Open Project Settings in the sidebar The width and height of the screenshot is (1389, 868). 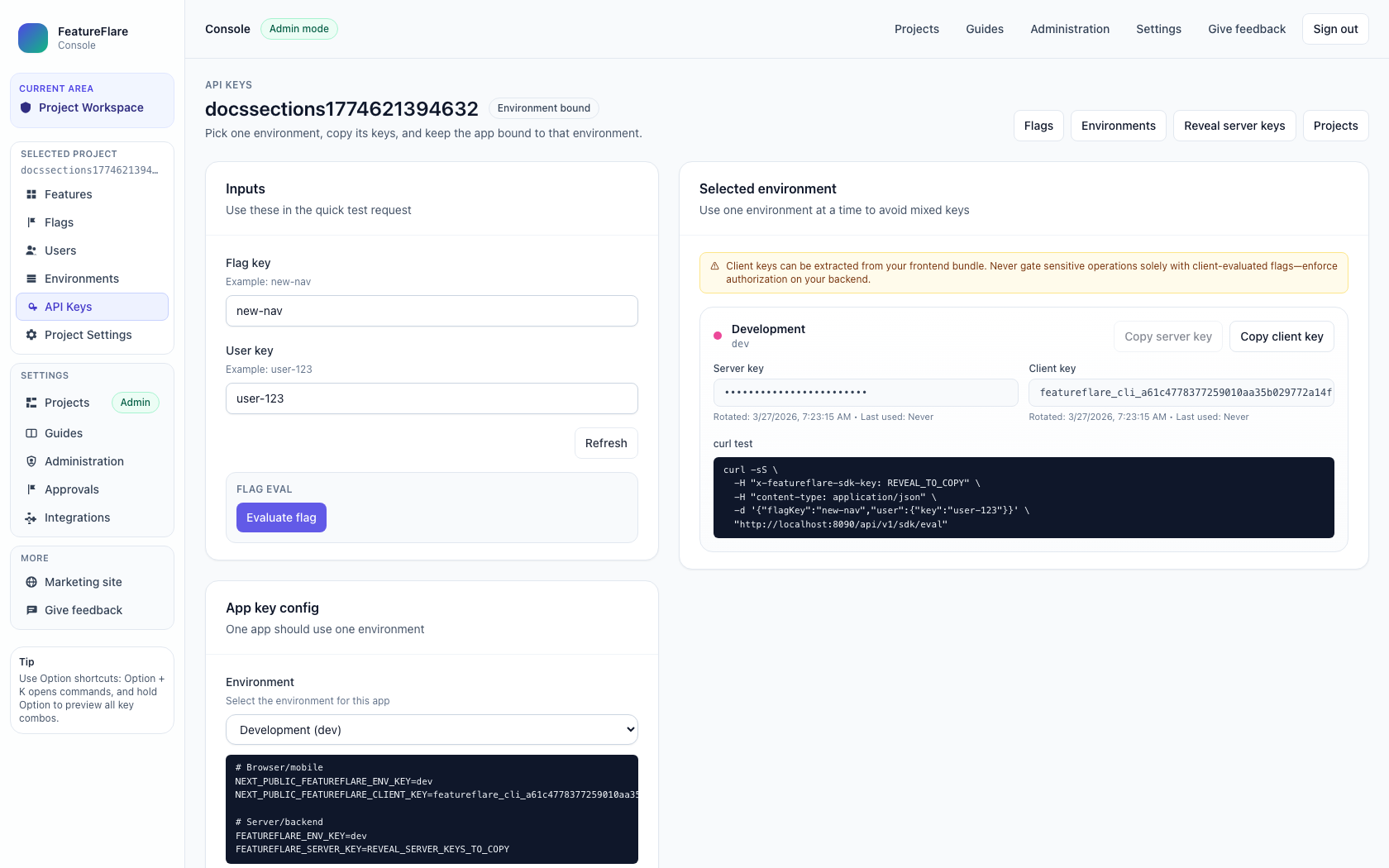pyautogui.click(x=92, y=335)
